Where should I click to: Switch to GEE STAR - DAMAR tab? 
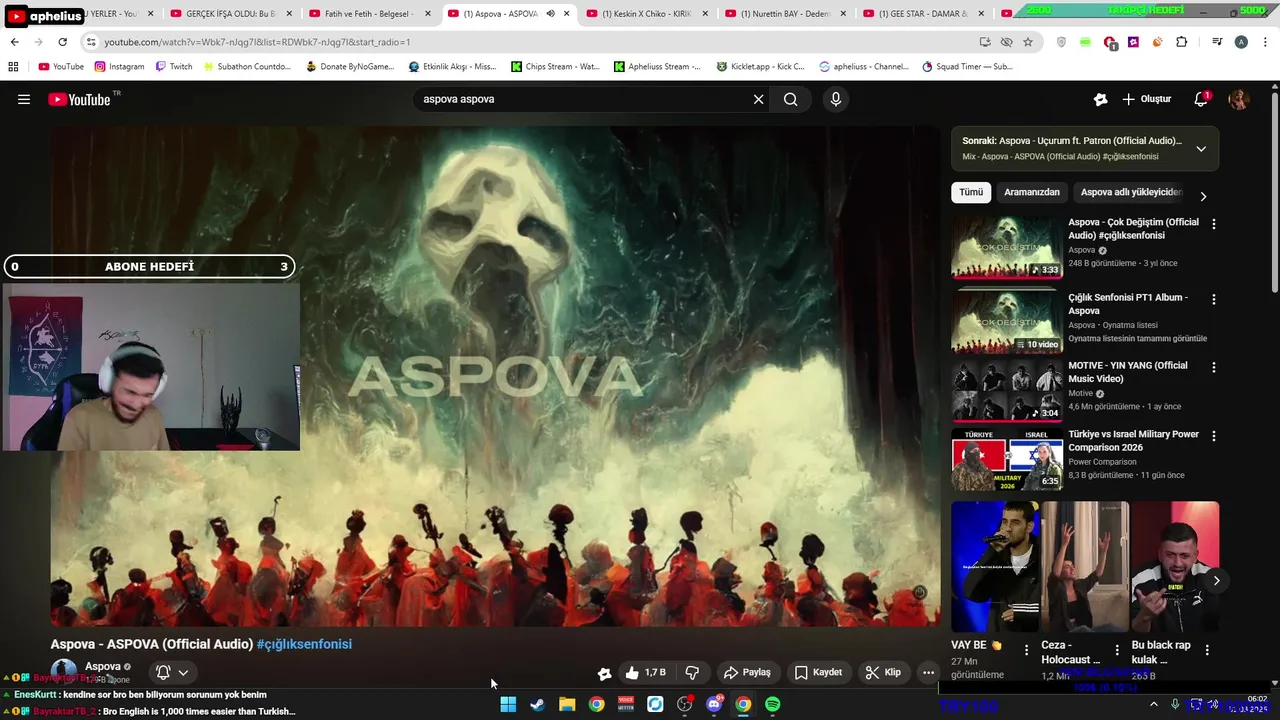922,14
